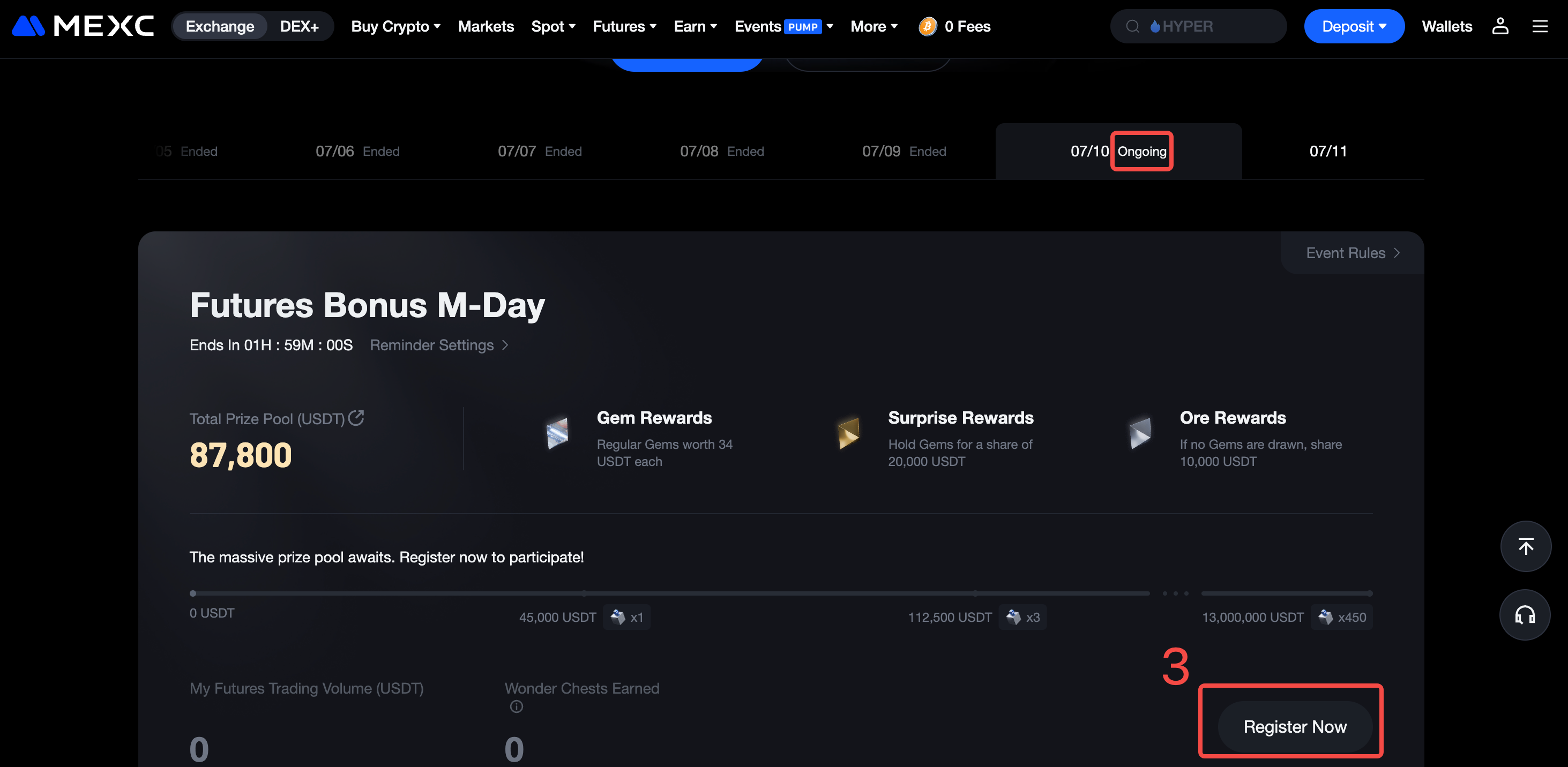
Task: Click the scroll-to-top arrow button
Action: pyautogui.click(x=1525, y=546)
